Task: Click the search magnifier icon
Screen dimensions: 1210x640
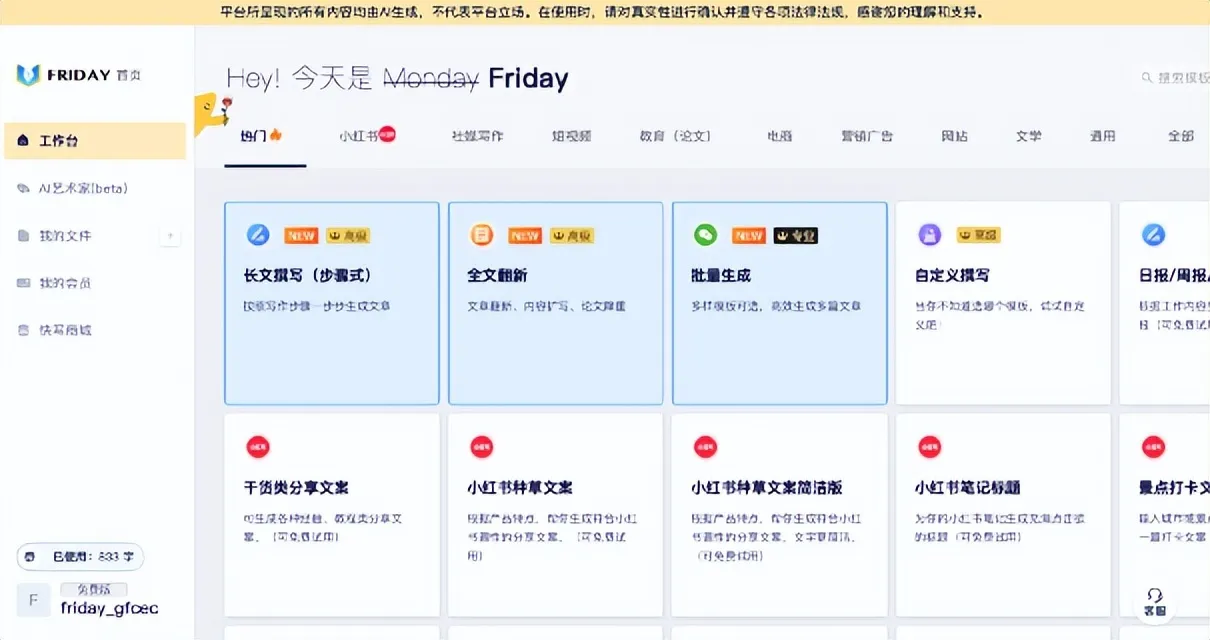Action: pyautogui.click(x=1147, y=78)
